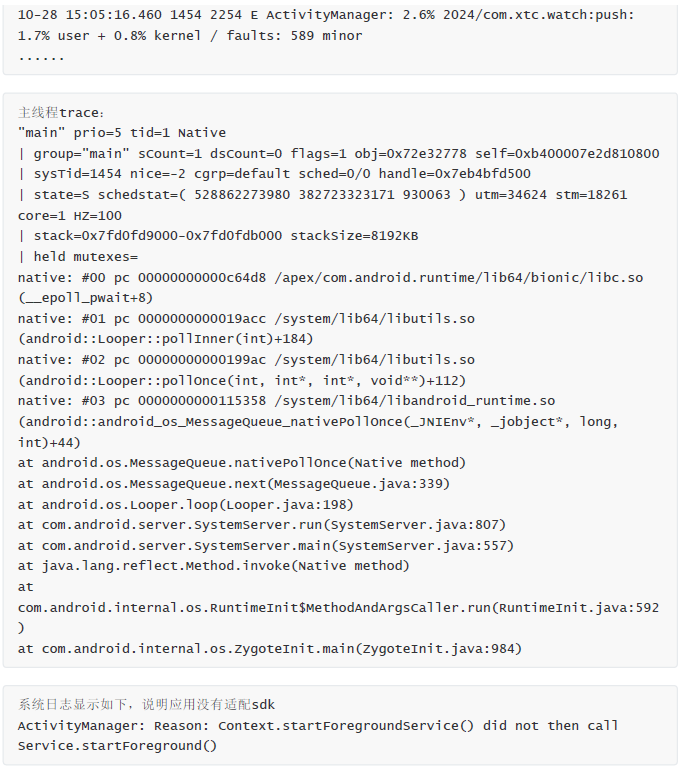
Task: Click the ActivityManager 2.6% log line
Action: (x=326, y=15)
